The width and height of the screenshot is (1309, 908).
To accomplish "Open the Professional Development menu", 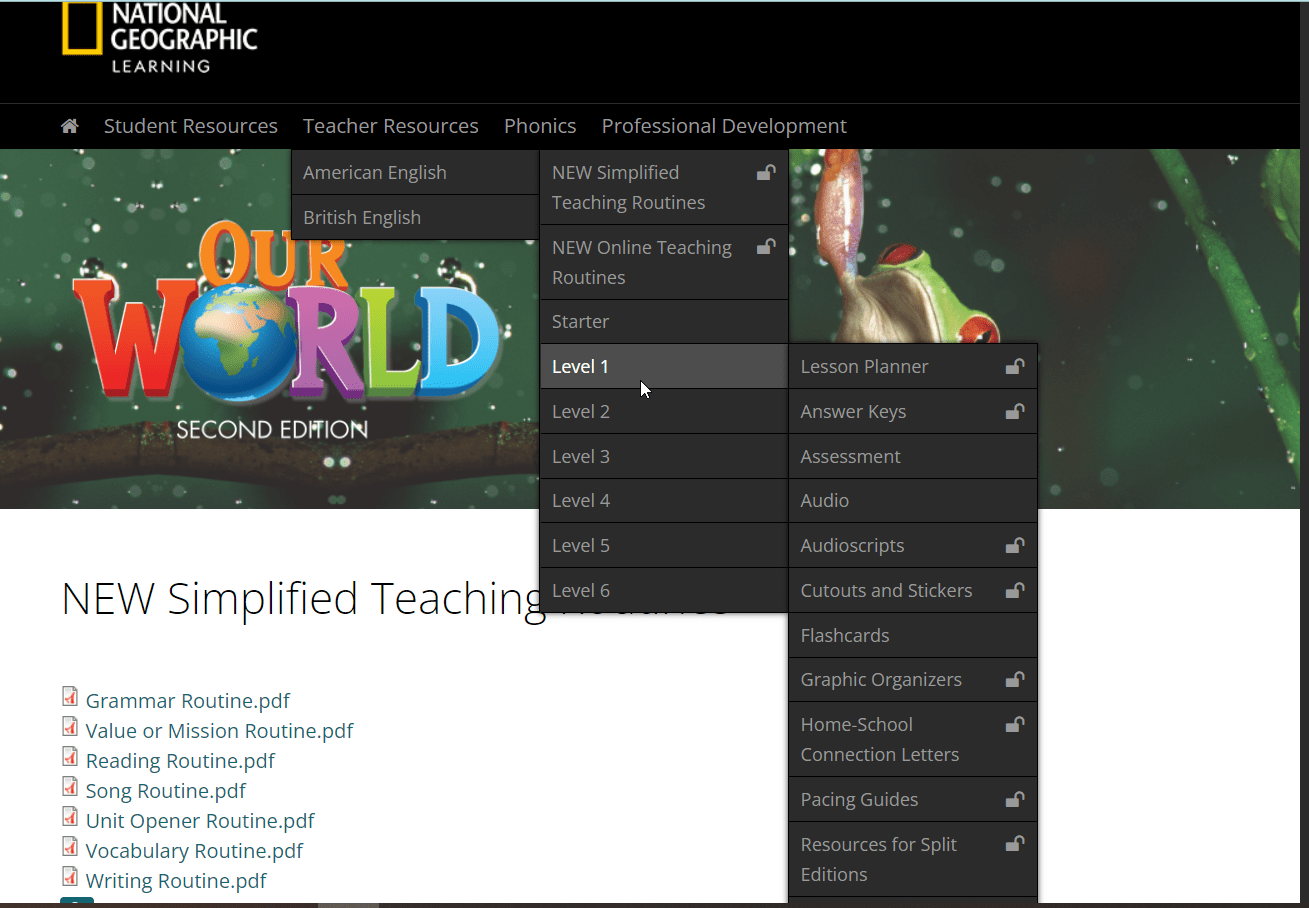I will (x=723, y=126).
